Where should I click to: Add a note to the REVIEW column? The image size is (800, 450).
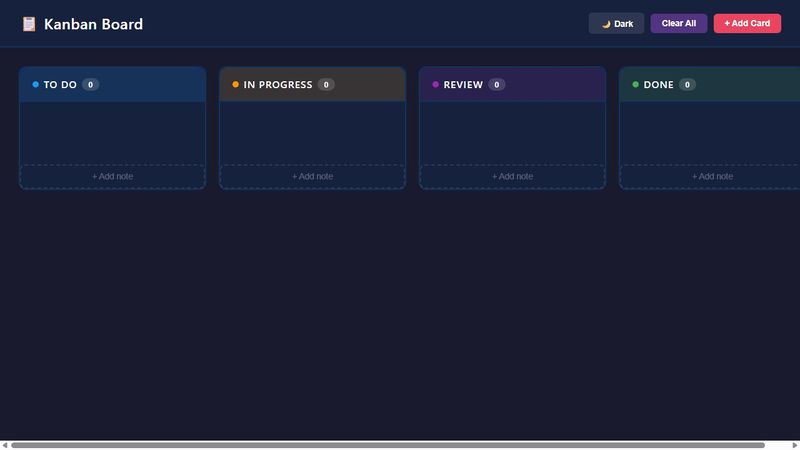coord(512,177)
